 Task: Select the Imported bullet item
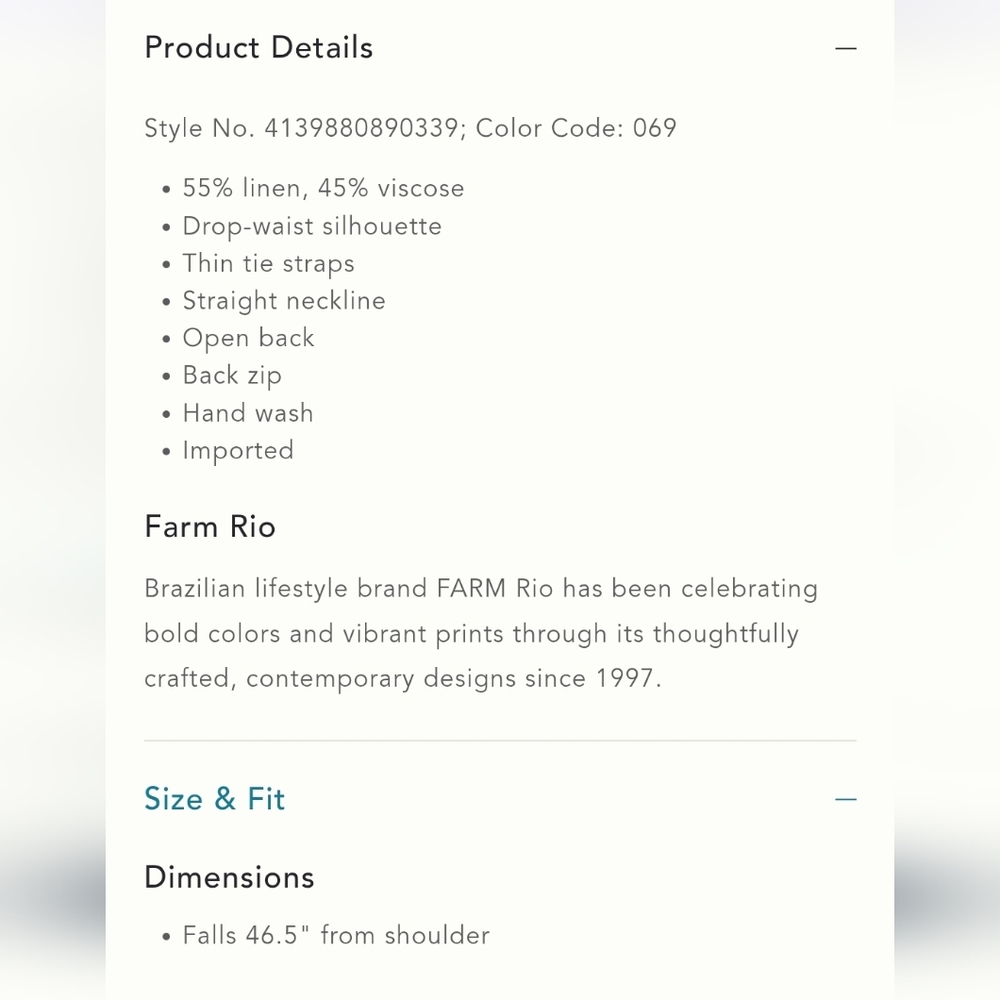[x=238, y=451]
